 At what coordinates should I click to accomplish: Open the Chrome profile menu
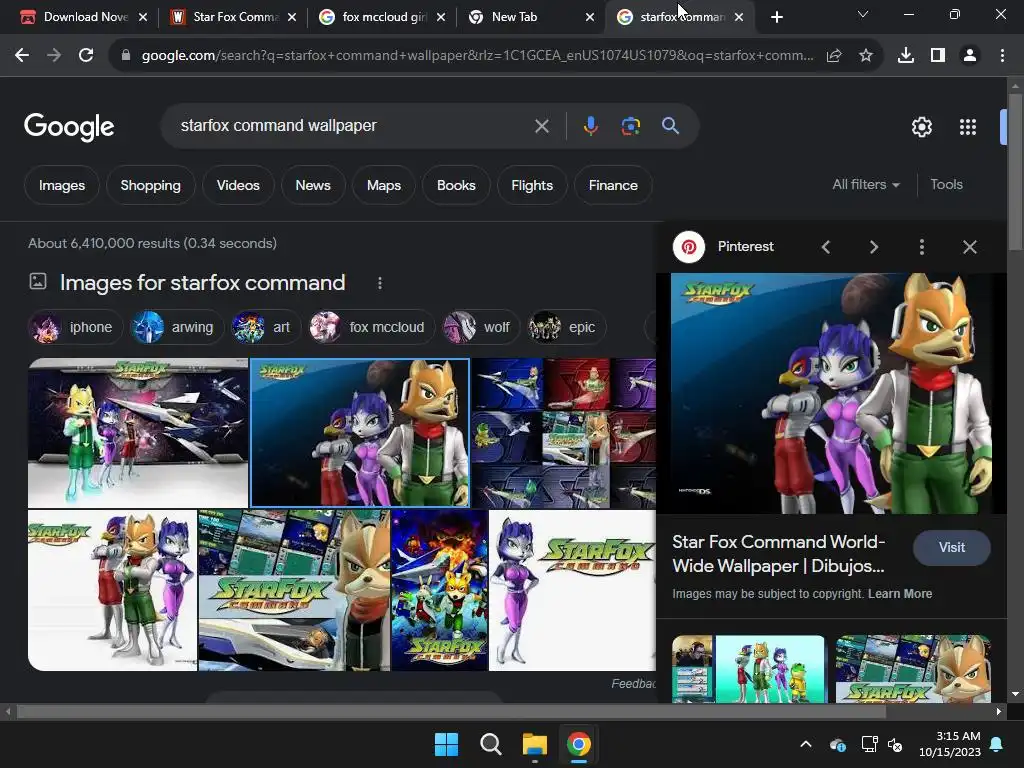(x=970, y=56)
